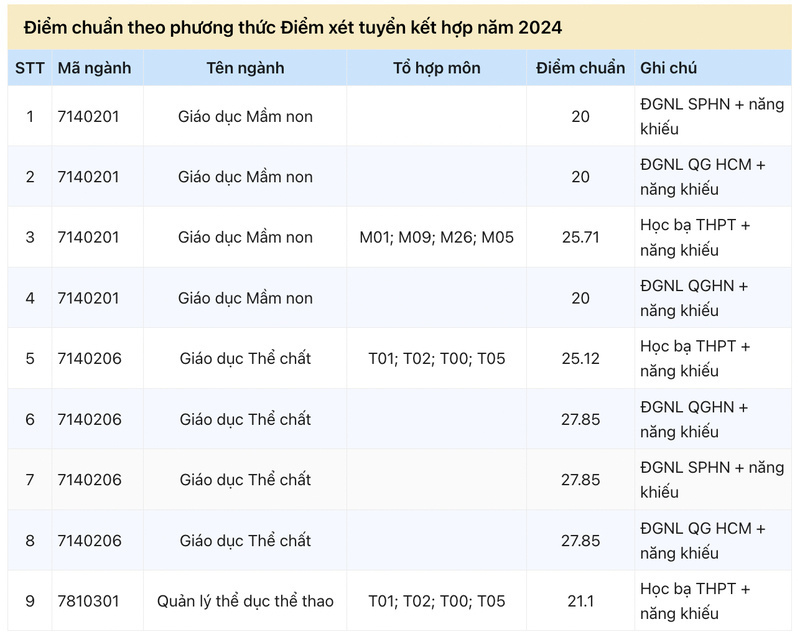
Task: Click row 9 note Học bạ THPT + năng khiếu
Action: [x=695, y=601]
